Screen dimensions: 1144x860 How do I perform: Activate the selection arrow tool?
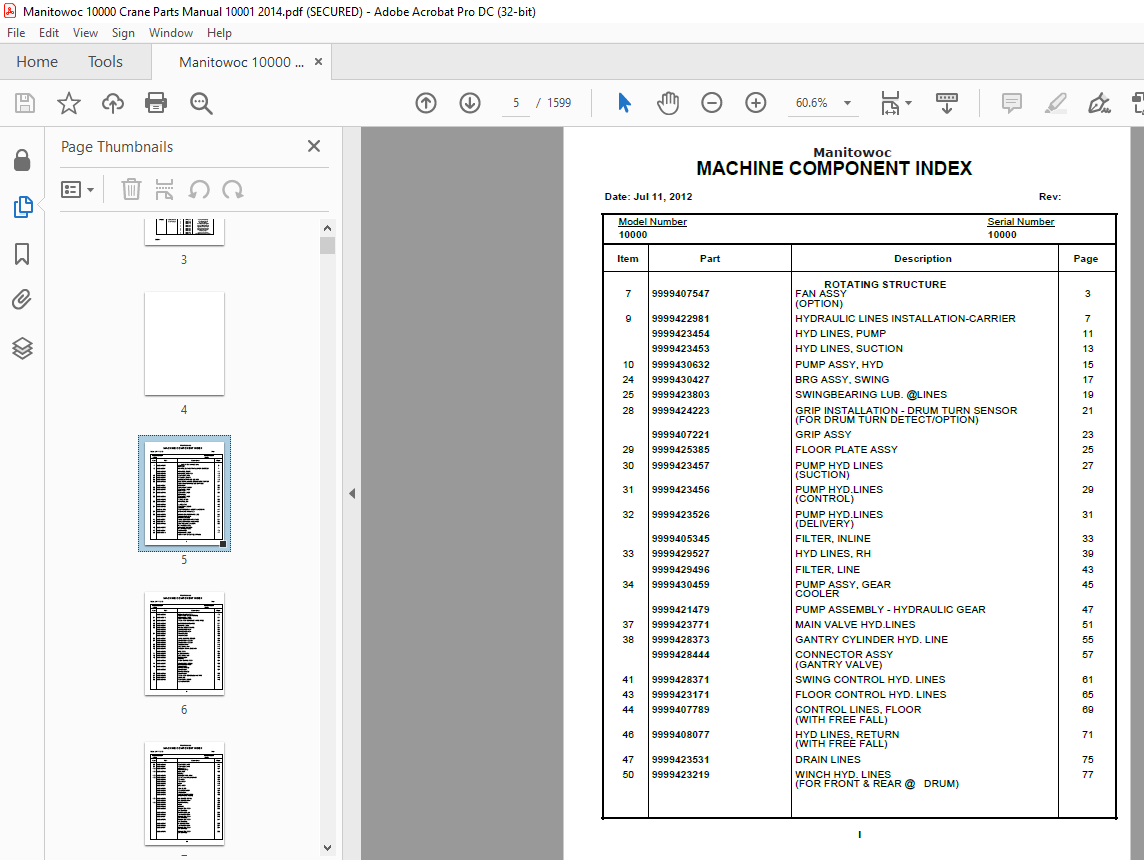pyautogui.click(x=624, y=103)
